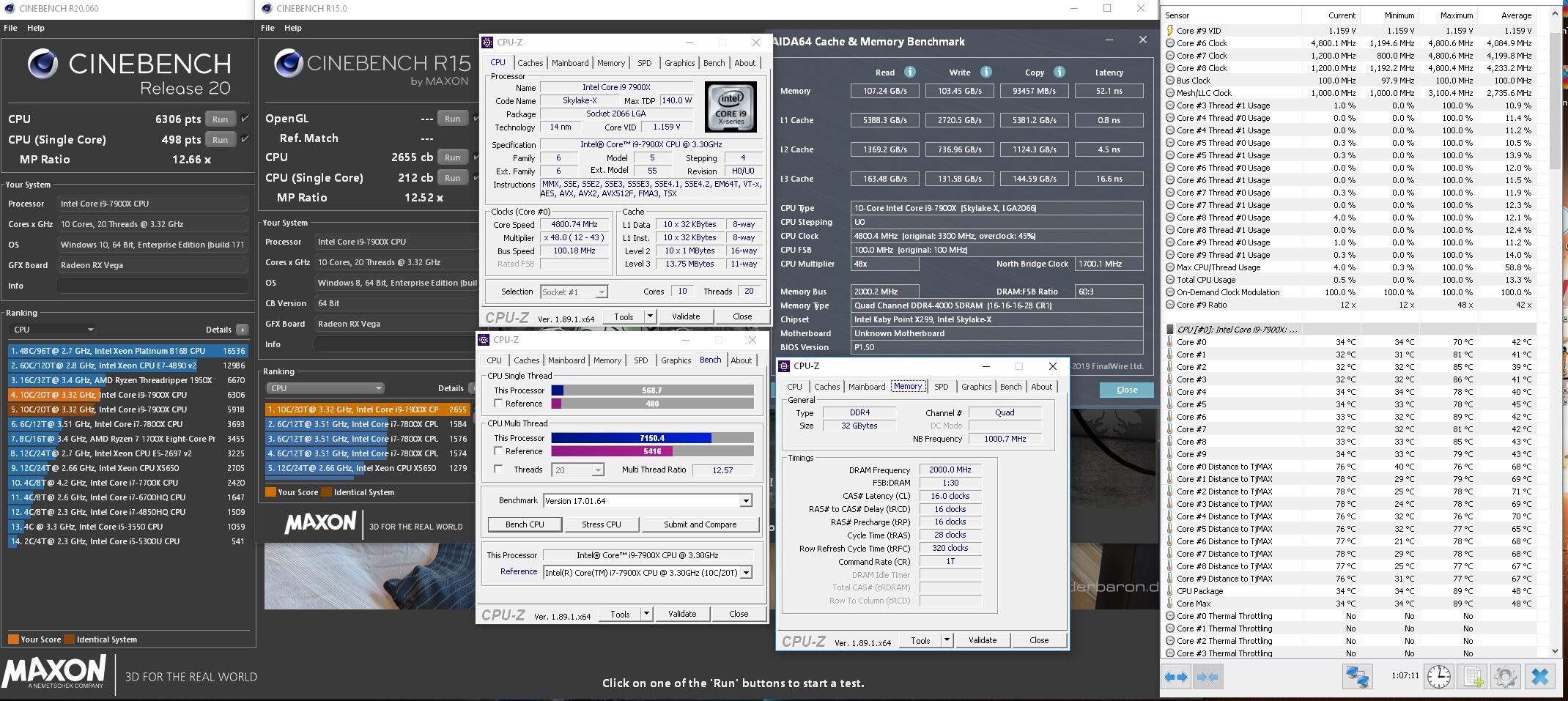The image size is (1568, 701).
Task: Click the Reference multi thread bar 5416
Action: pyautogui.click(x=652, y=451)
